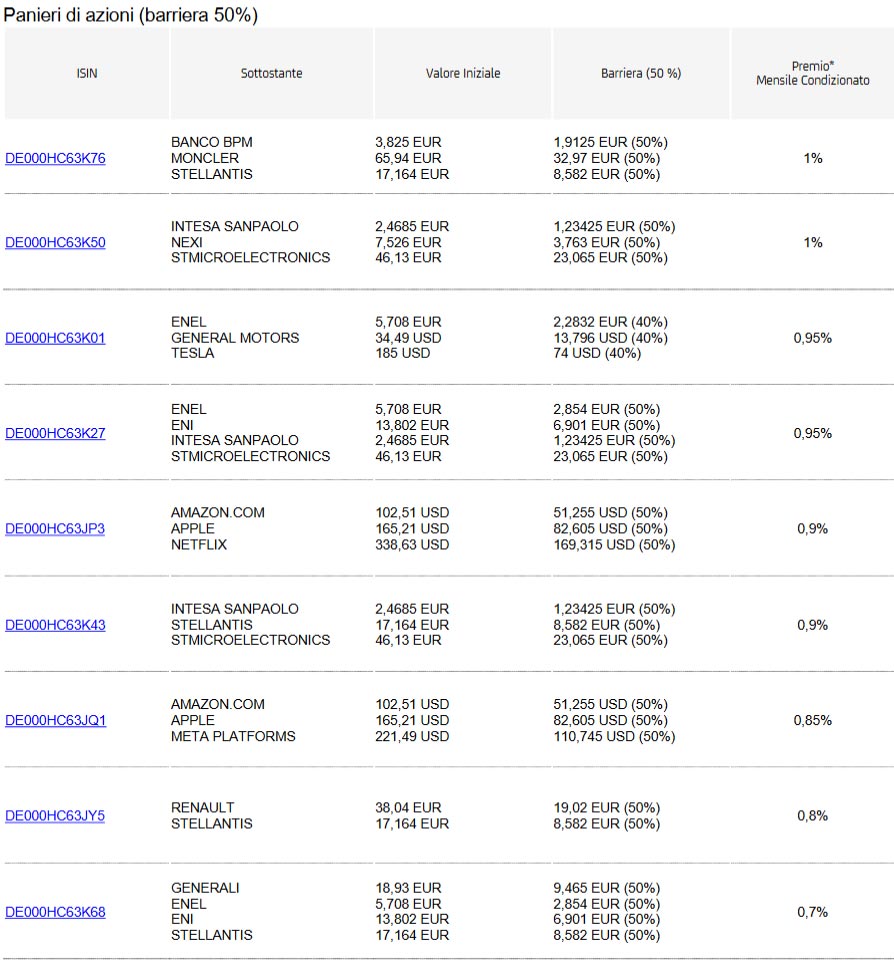Click the Valore Iniziale column header
The height and width of the screenshot is (973, 894).
tap(463, 74)
